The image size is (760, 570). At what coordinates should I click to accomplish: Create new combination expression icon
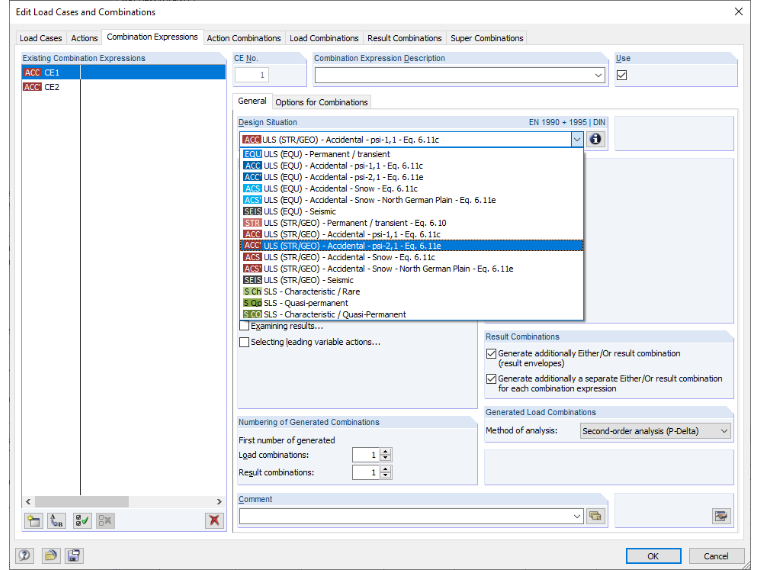pyautogui.click(x=33, y=521)
